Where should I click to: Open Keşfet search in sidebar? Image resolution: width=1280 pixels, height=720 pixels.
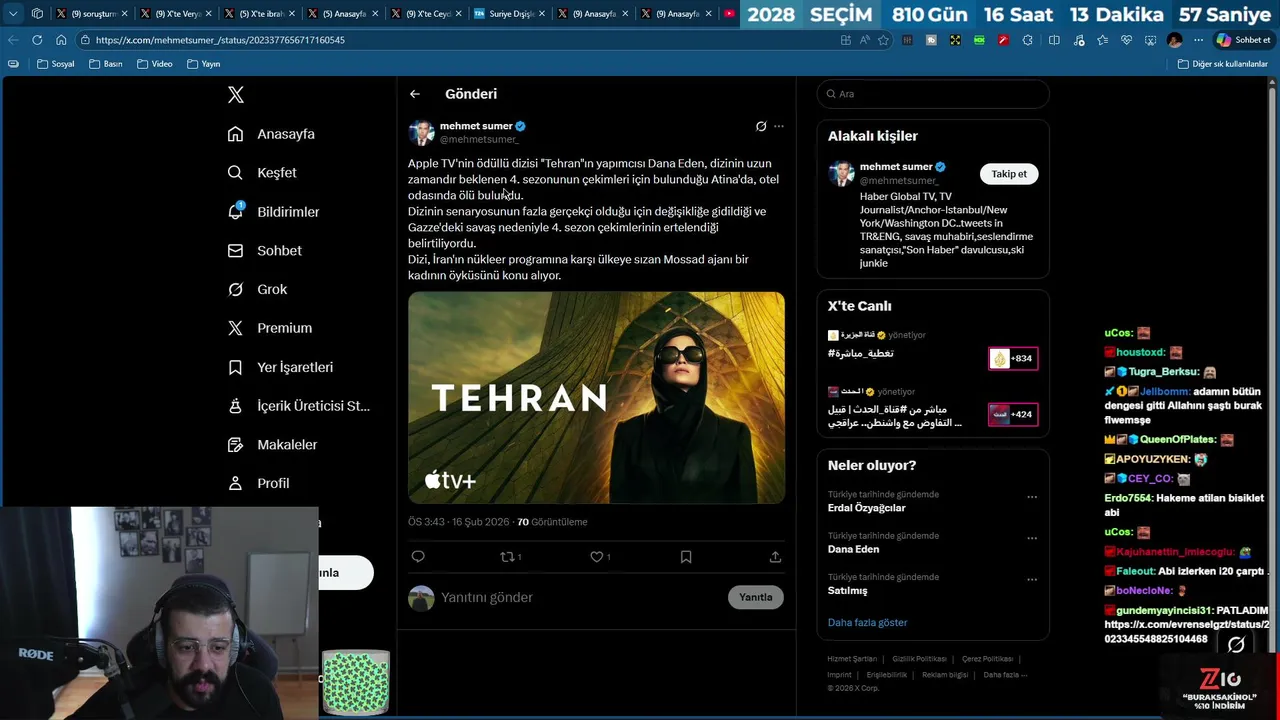pyautogui.click(x=263, y=173)
